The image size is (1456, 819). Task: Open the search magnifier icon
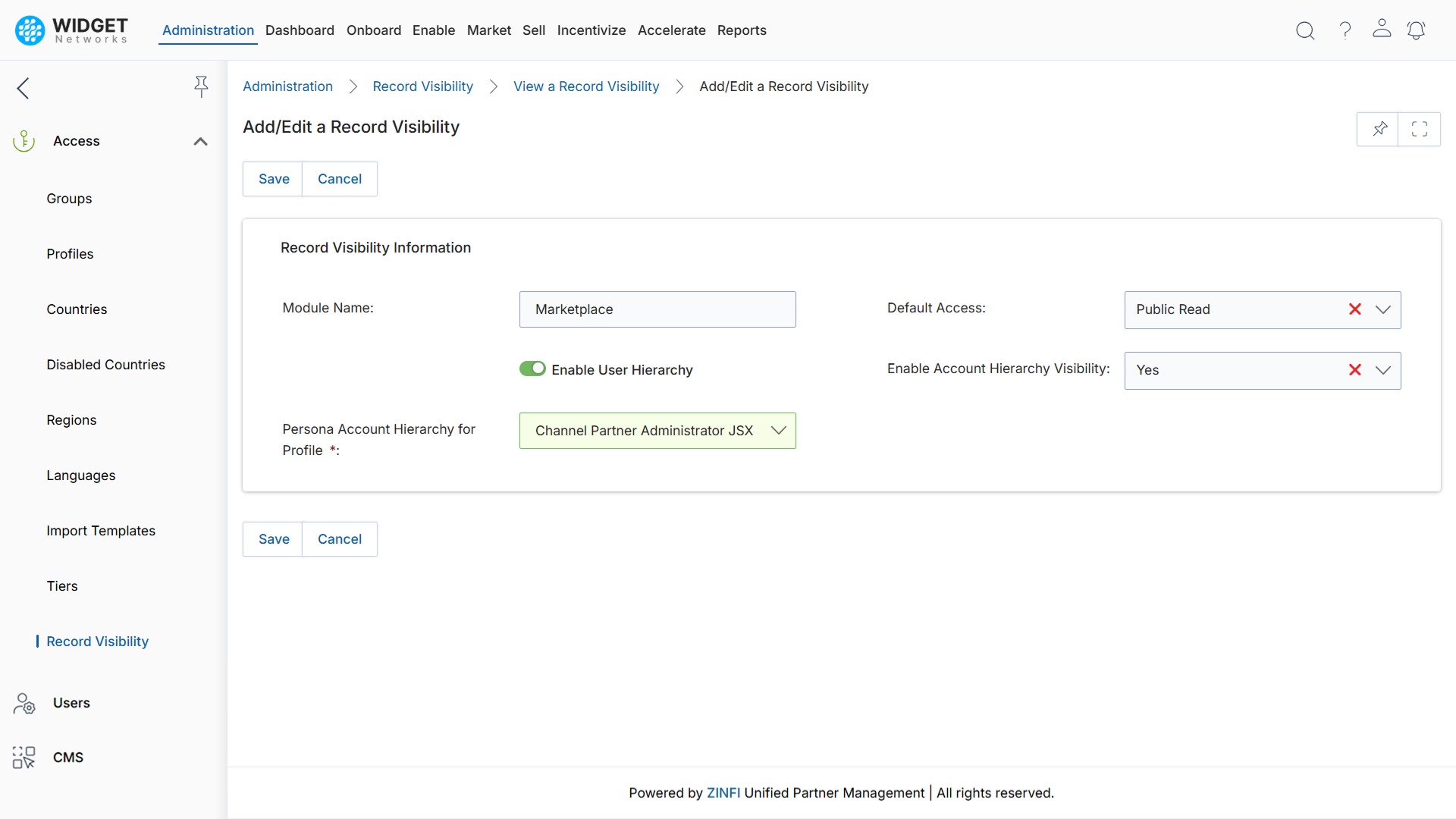[x=1305, y=30]
